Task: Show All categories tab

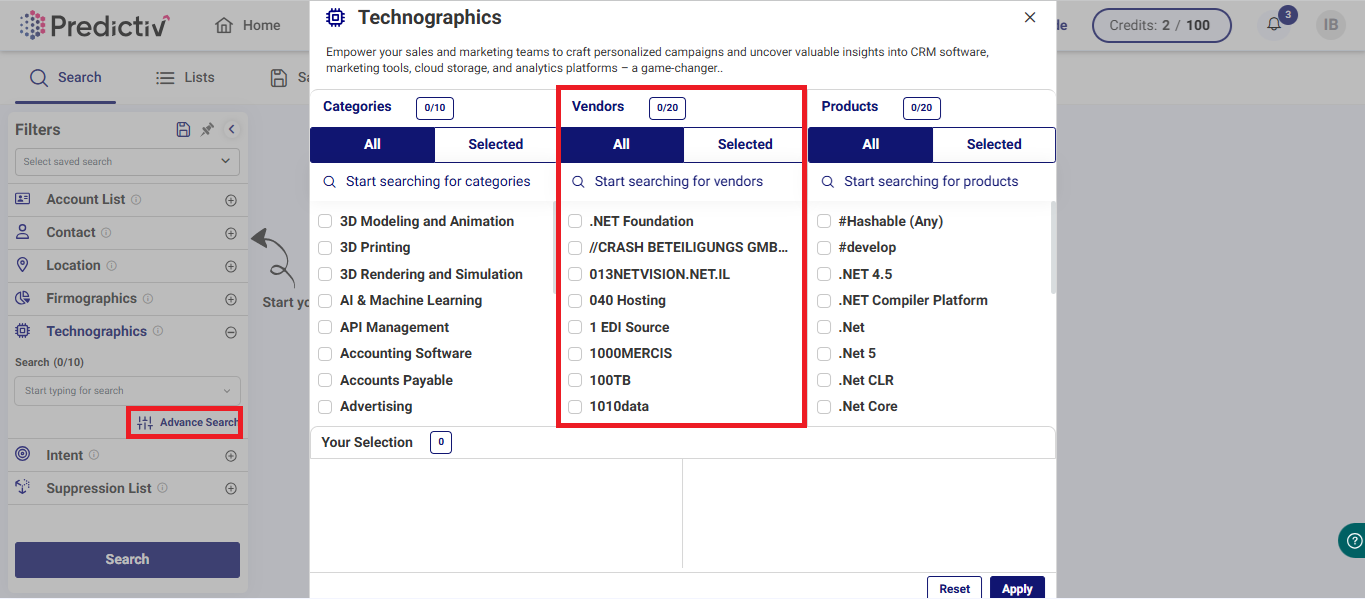Action: (x=372, y=144)
